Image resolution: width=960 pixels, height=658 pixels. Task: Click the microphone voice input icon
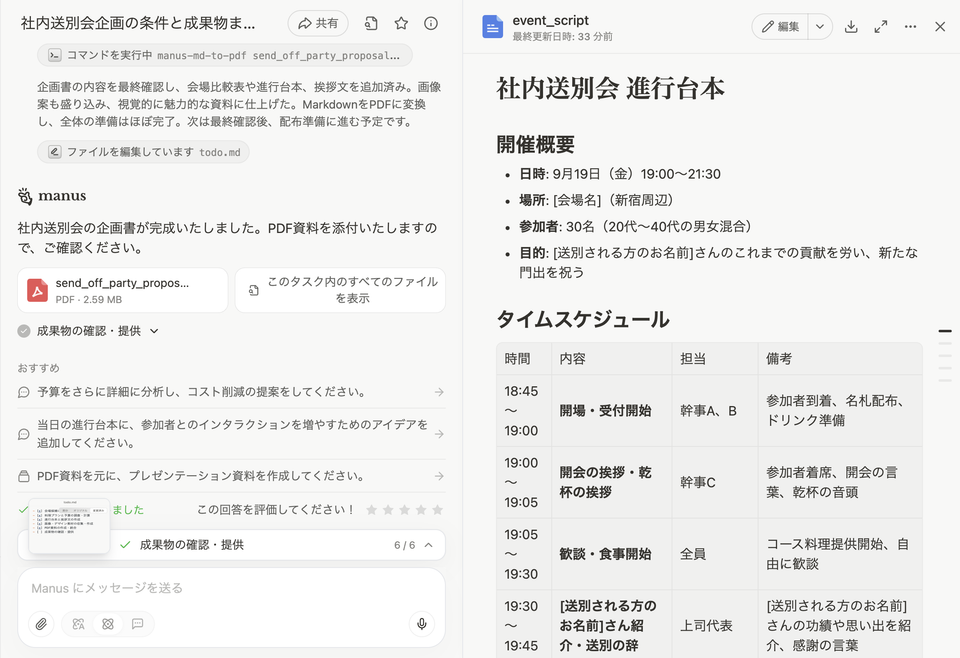click(422, 624)
